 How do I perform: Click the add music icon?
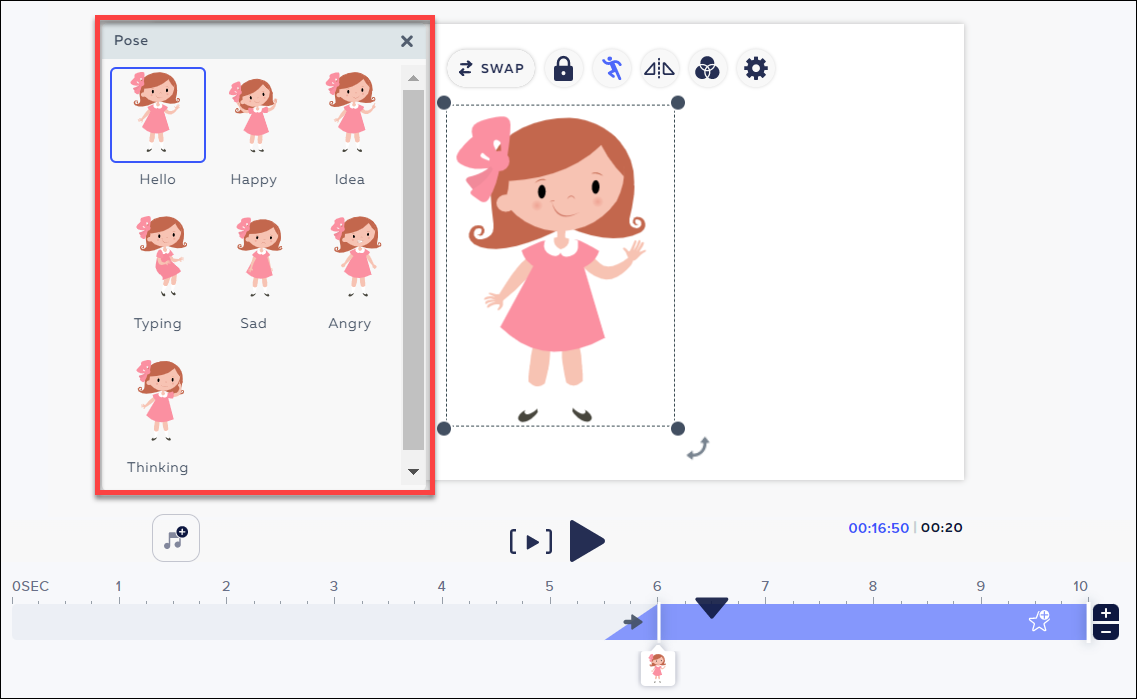click(x=176, y=539)
